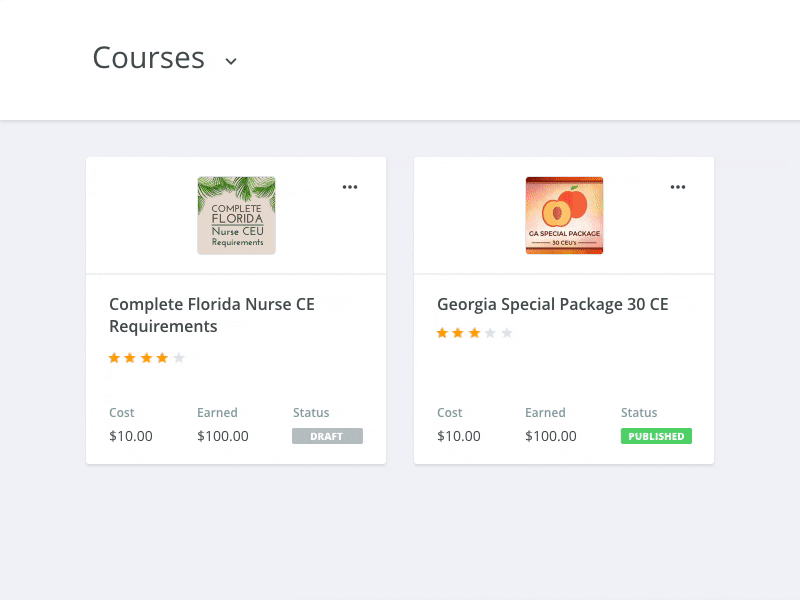Click the gray DRAFT status badge

tap(327, 436)
